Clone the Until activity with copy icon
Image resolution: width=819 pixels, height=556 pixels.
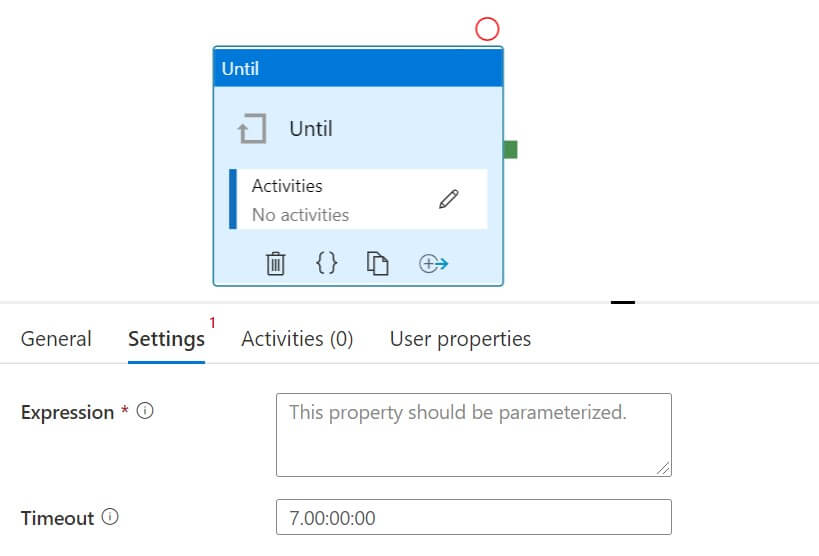(x=377, y=263)
